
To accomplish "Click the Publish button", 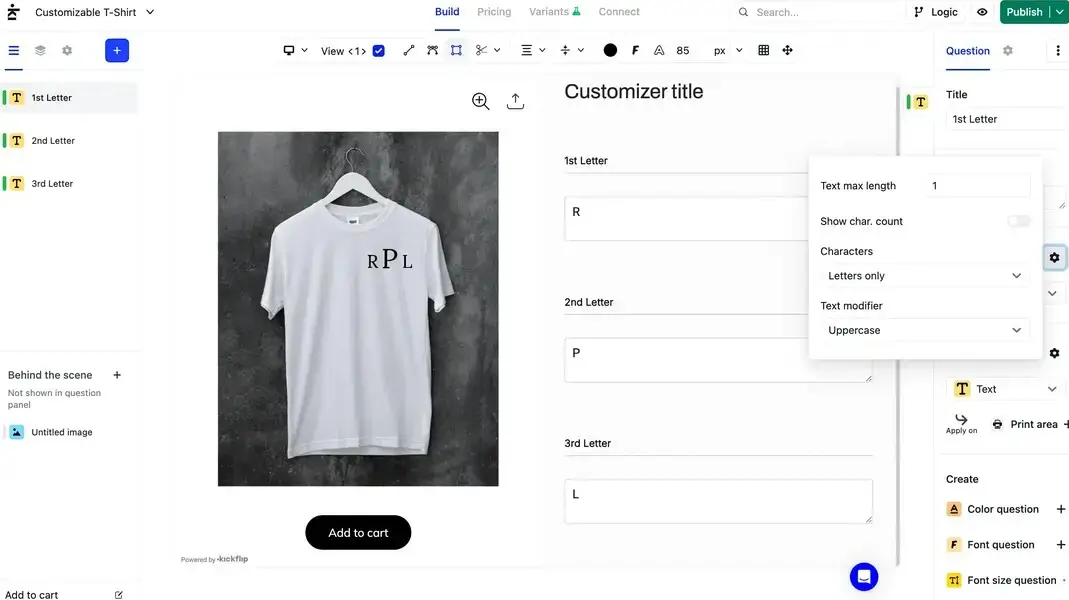I will coord(1024,12).
